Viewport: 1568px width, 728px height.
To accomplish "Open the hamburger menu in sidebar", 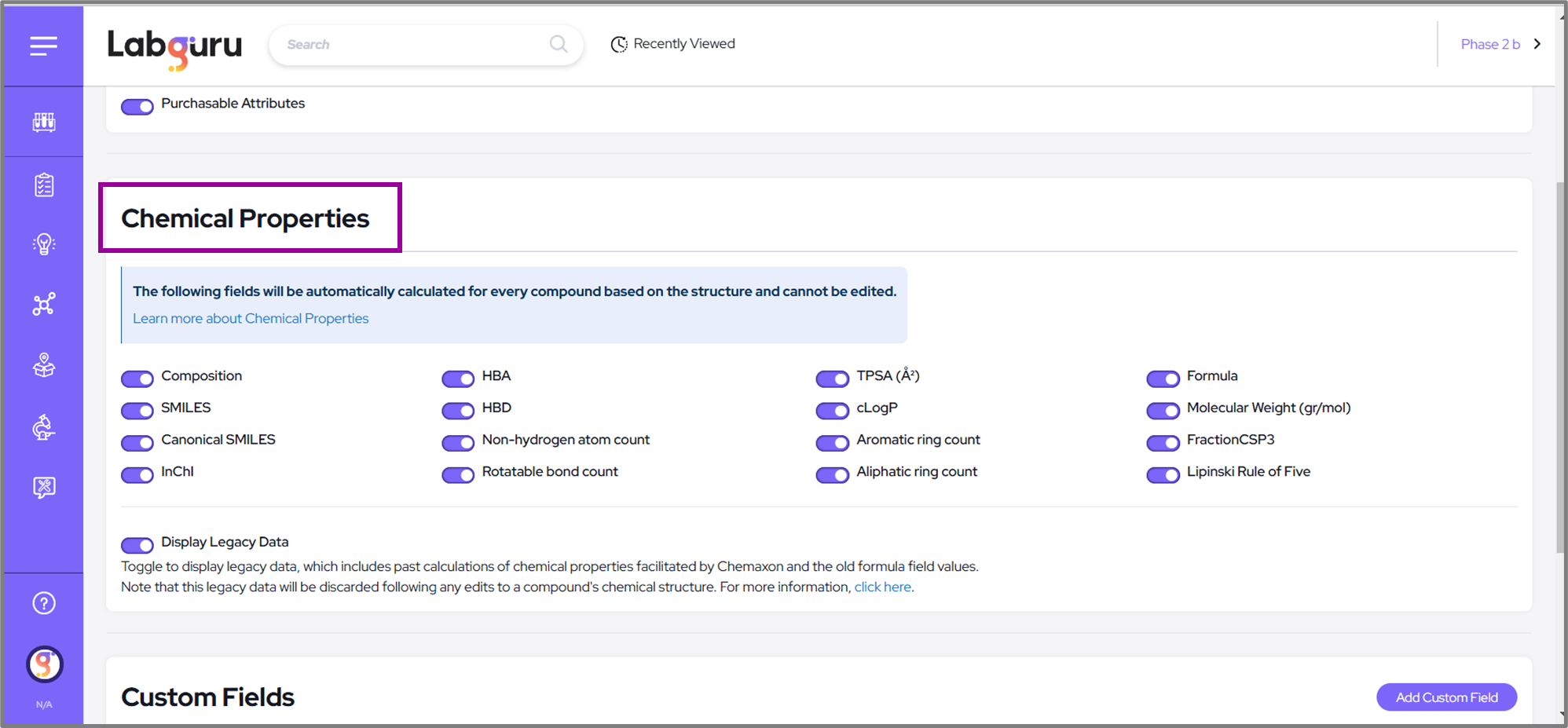I will pyautogui.click(x=44, y=46).
